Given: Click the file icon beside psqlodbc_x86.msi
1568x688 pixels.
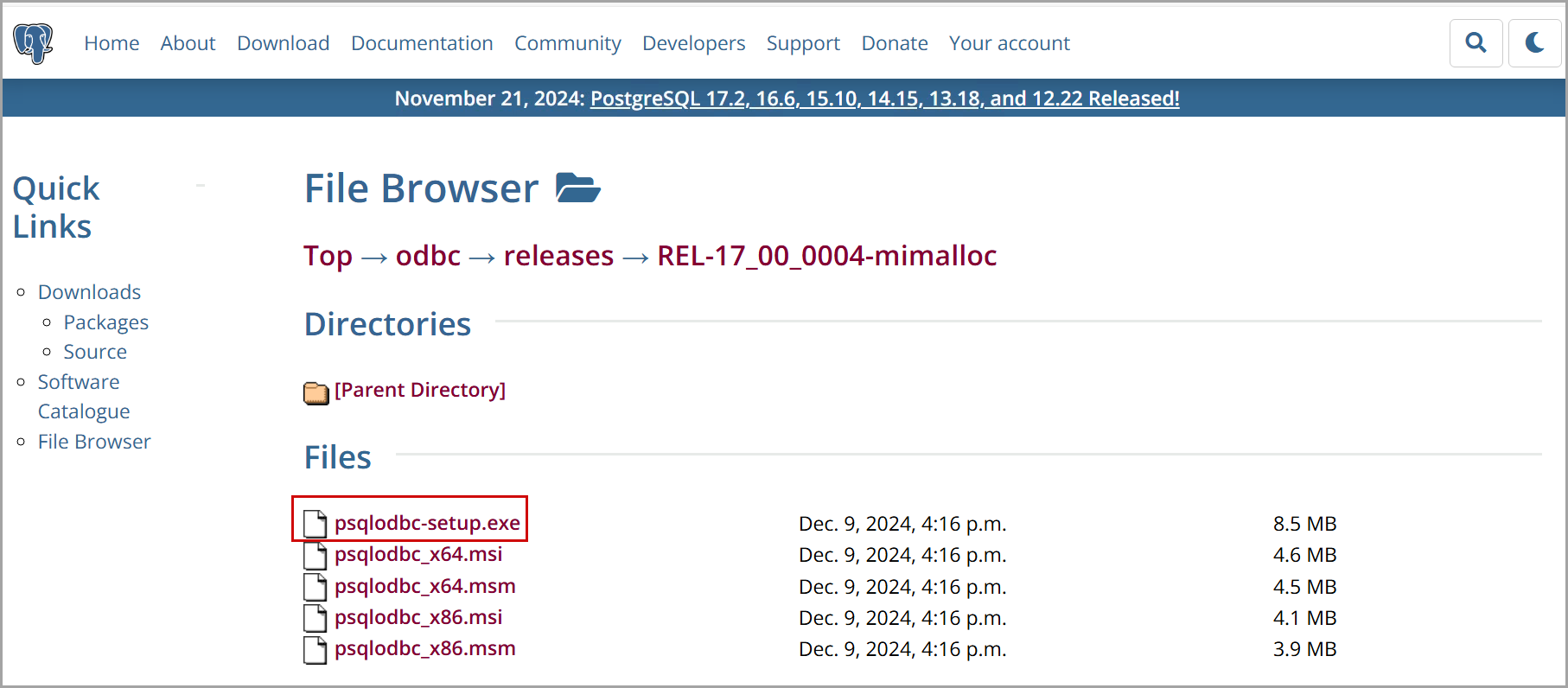Looking at the screenshot, I should (316, 618).
